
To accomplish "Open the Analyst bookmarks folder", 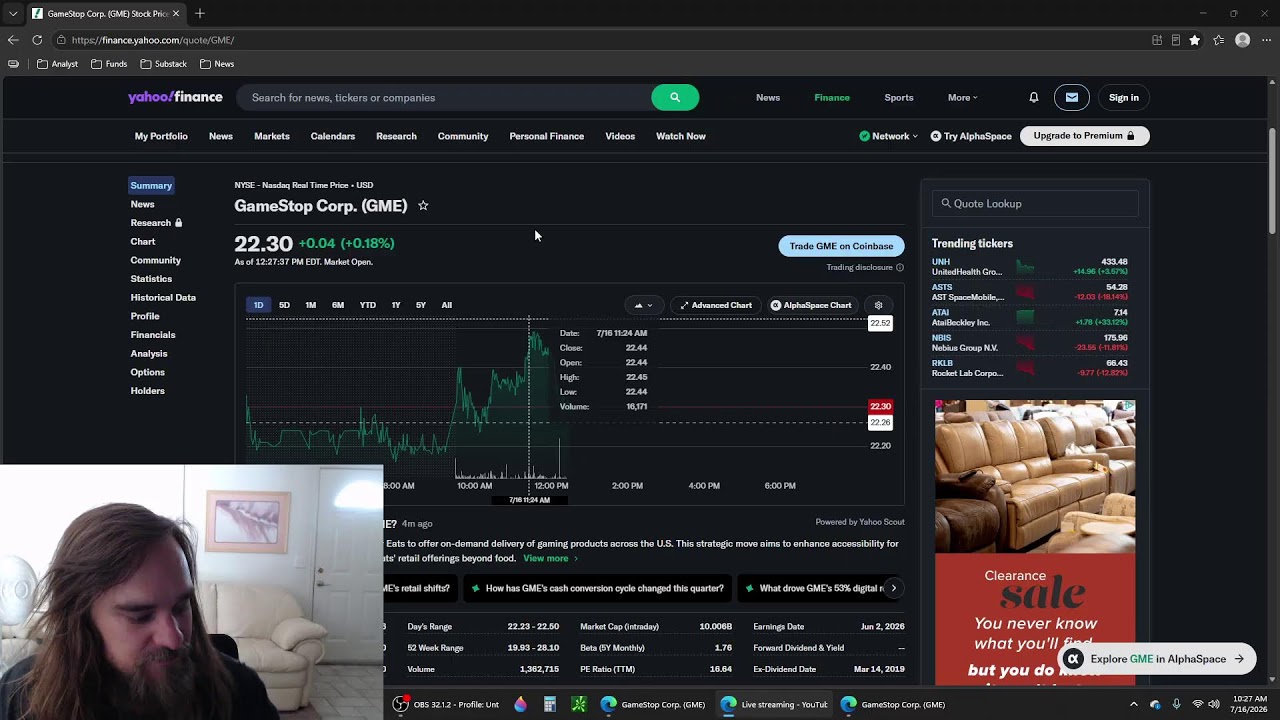I will (x=57, y=64).
